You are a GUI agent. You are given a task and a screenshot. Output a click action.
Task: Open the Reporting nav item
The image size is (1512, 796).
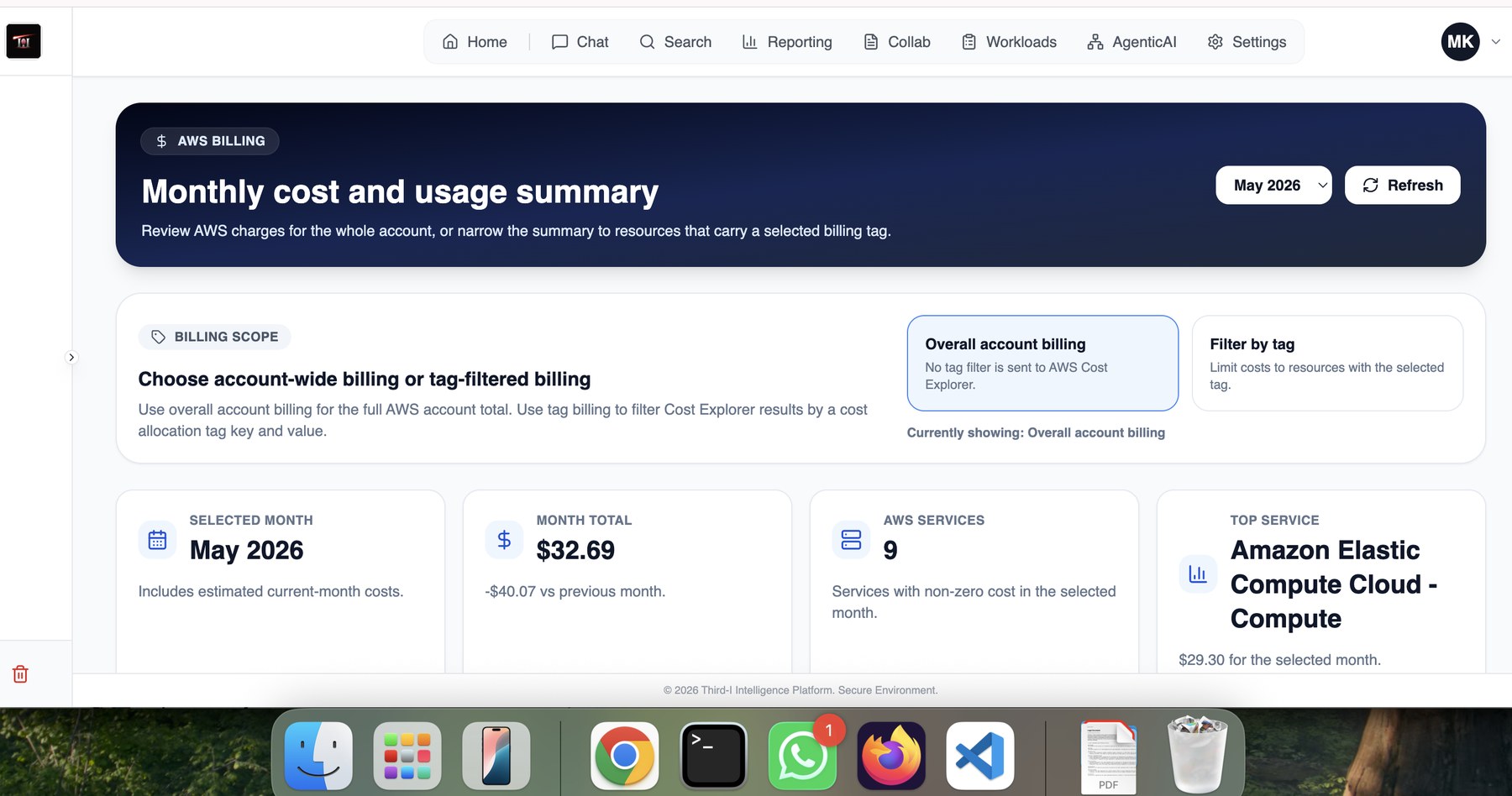(x=787, y=42)
